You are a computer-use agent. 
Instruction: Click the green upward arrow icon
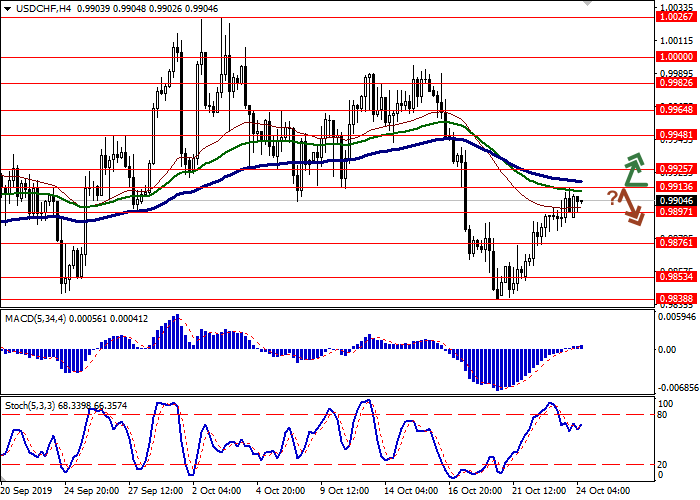tap(632, 171)
